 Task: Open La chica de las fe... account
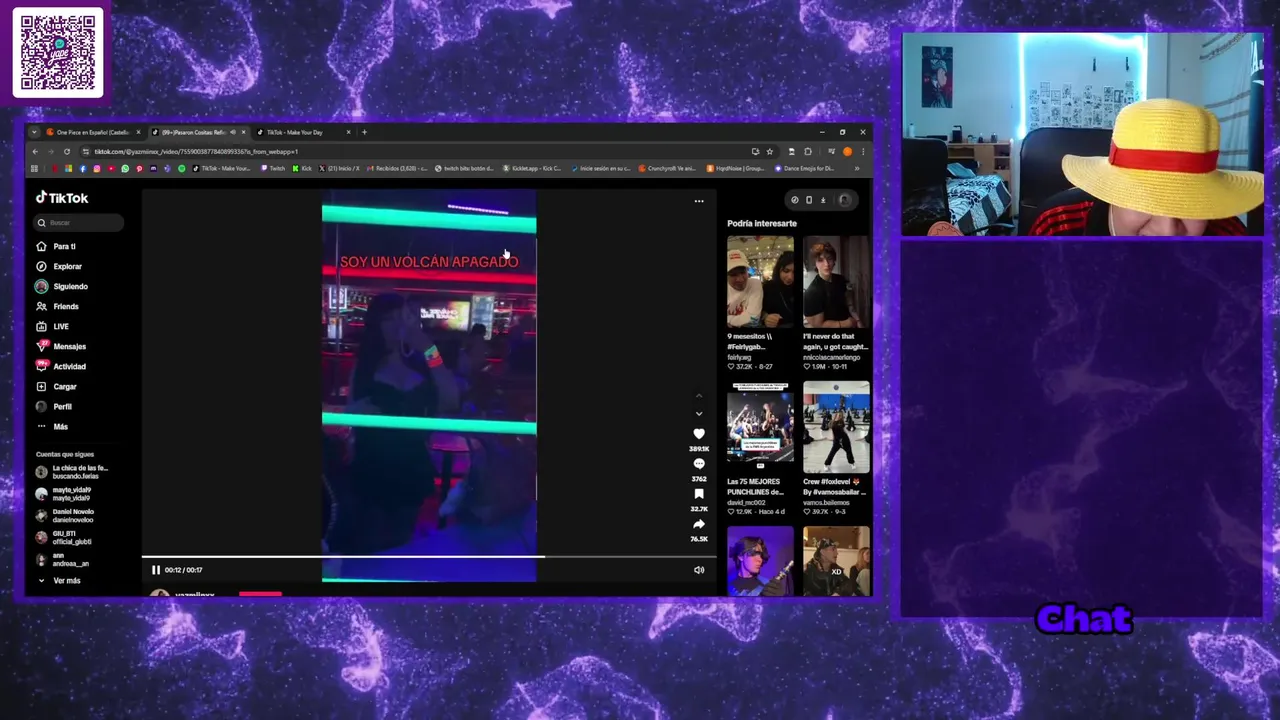(72, 472)
